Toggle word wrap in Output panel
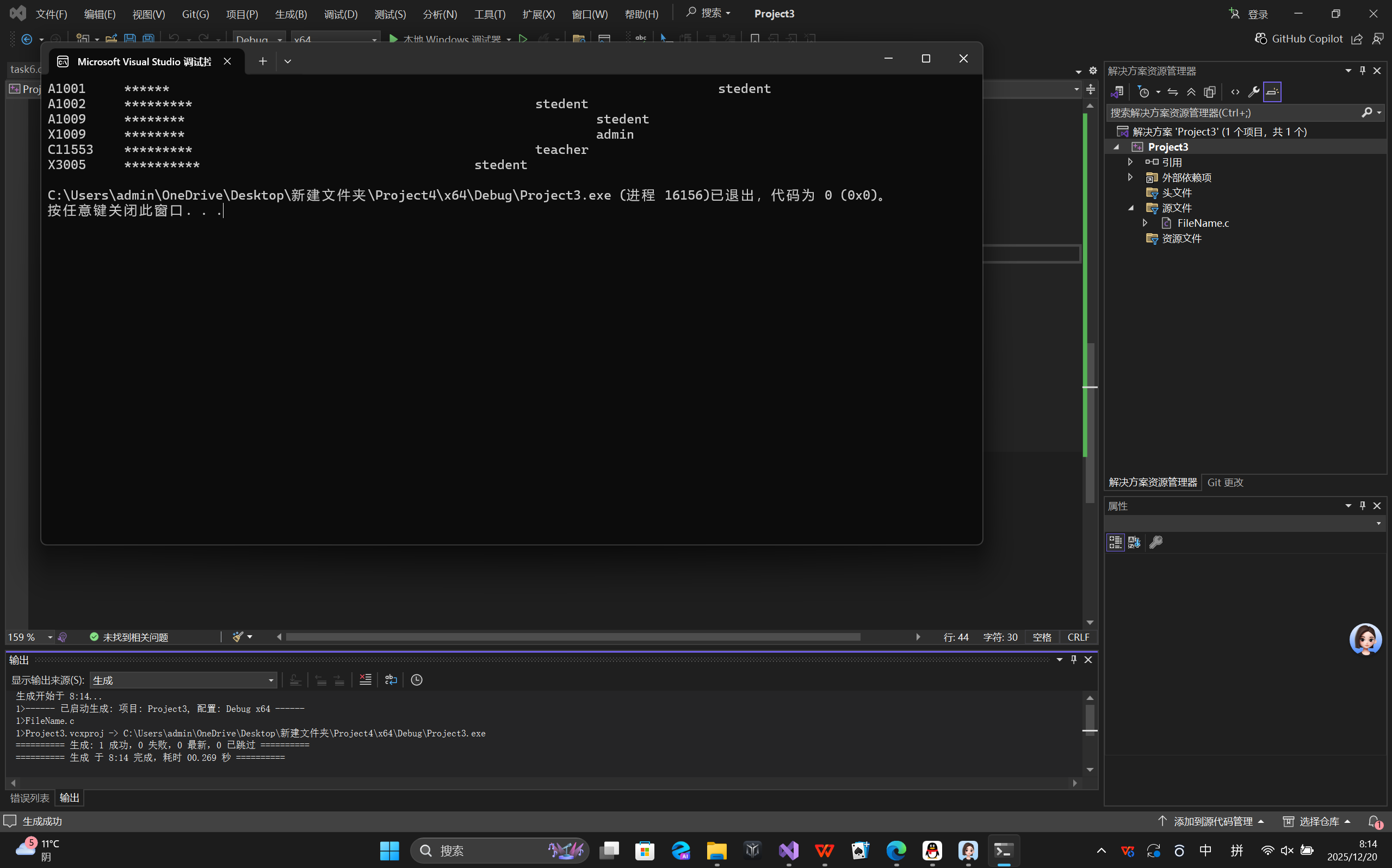Viewport: 1392px width, 868px height. point(391,680)
